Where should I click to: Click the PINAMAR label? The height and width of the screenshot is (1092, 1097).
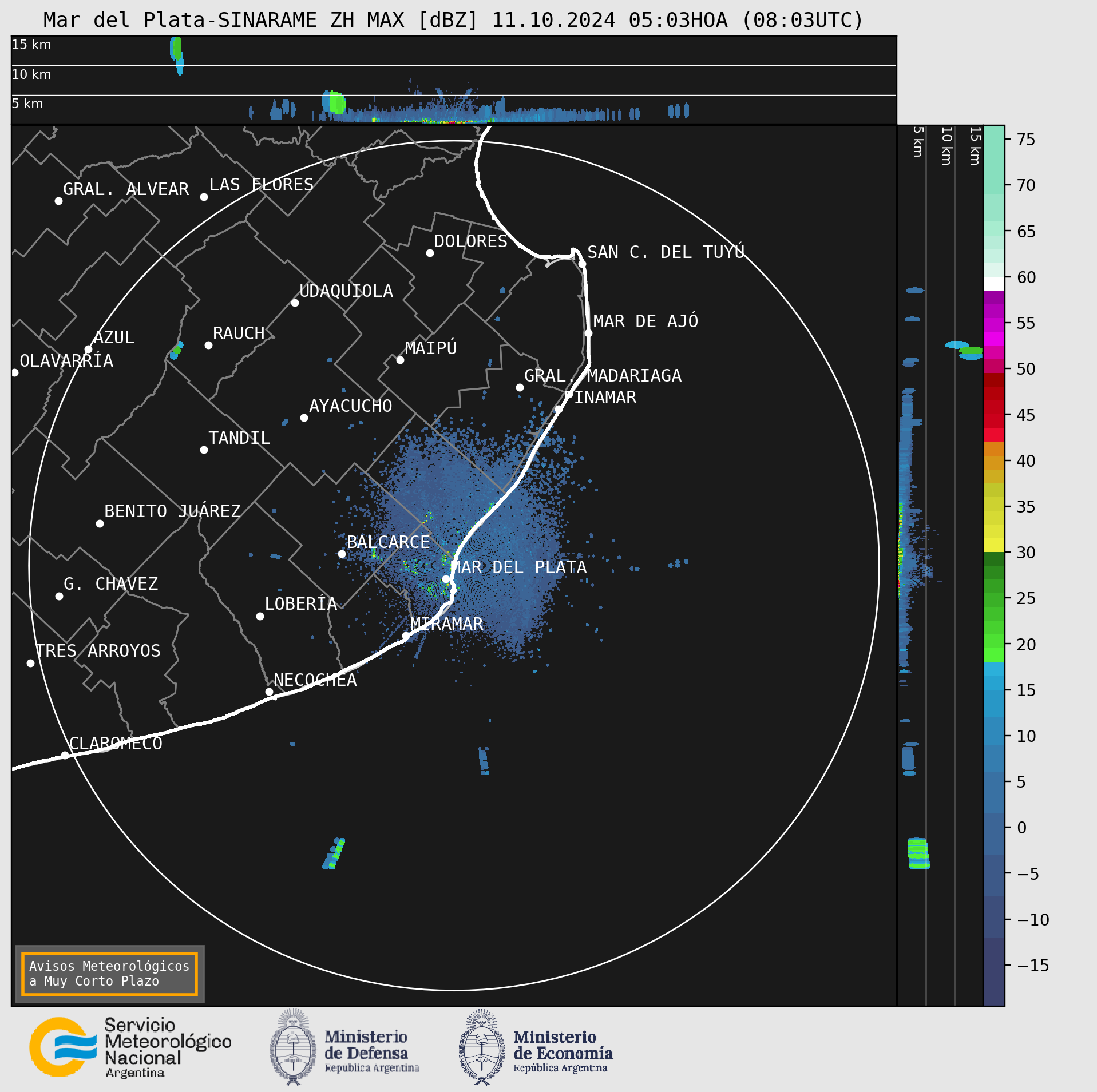click(600, 398)
